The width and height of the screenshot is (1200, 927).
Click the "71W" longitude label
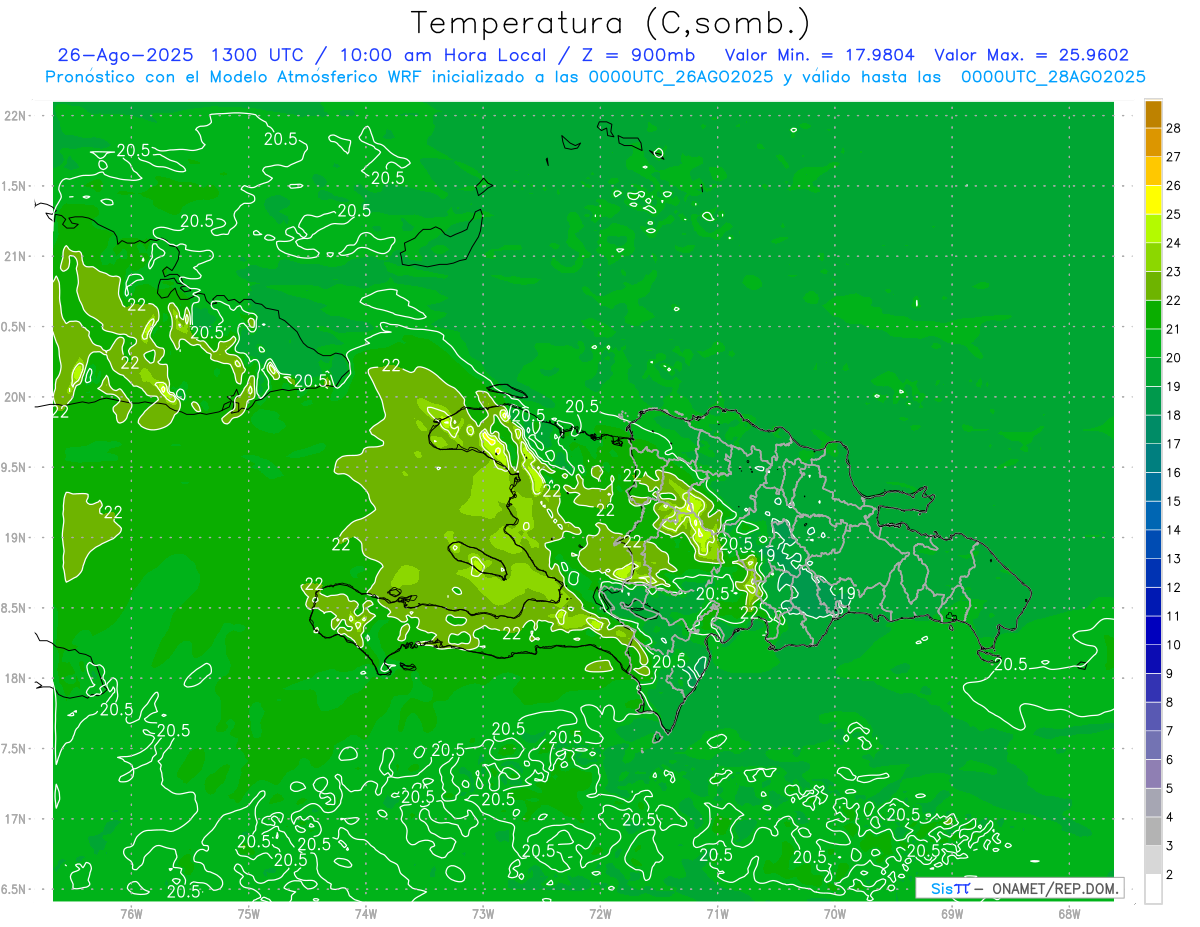pyautogui.click(x=717, y=913)
